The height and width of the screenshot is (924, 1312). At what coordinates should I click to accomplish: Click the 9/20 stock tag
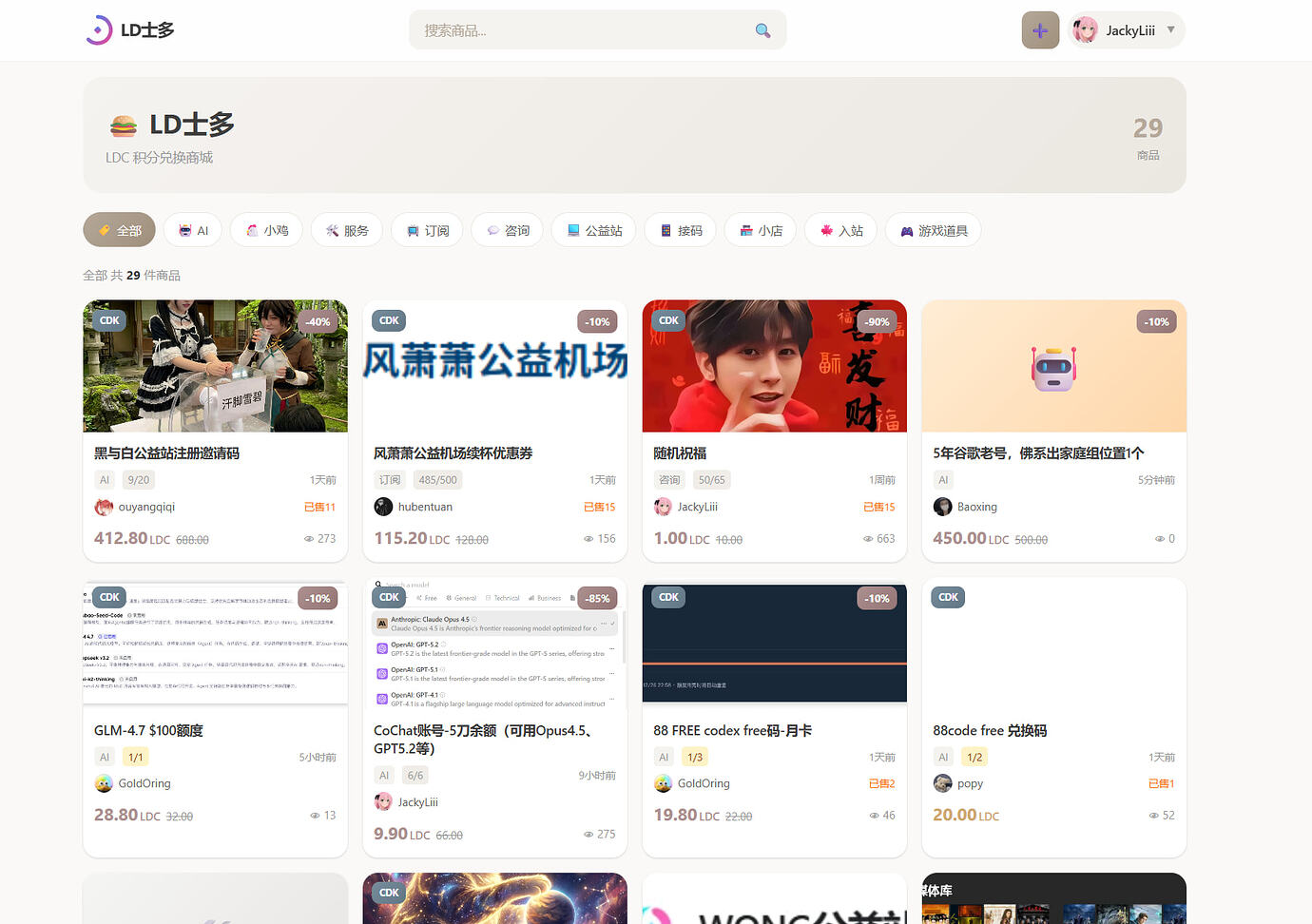(138, 480)
